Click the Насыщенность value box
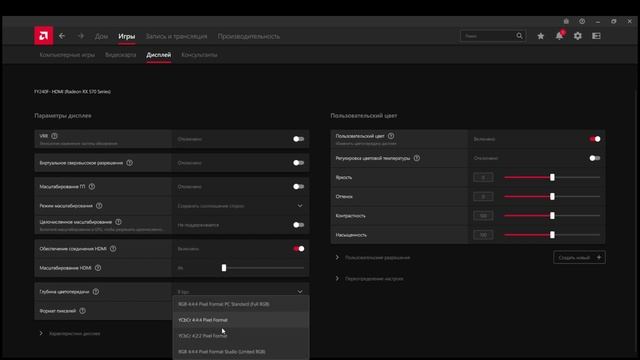640x360 pixels. [483, 235]
